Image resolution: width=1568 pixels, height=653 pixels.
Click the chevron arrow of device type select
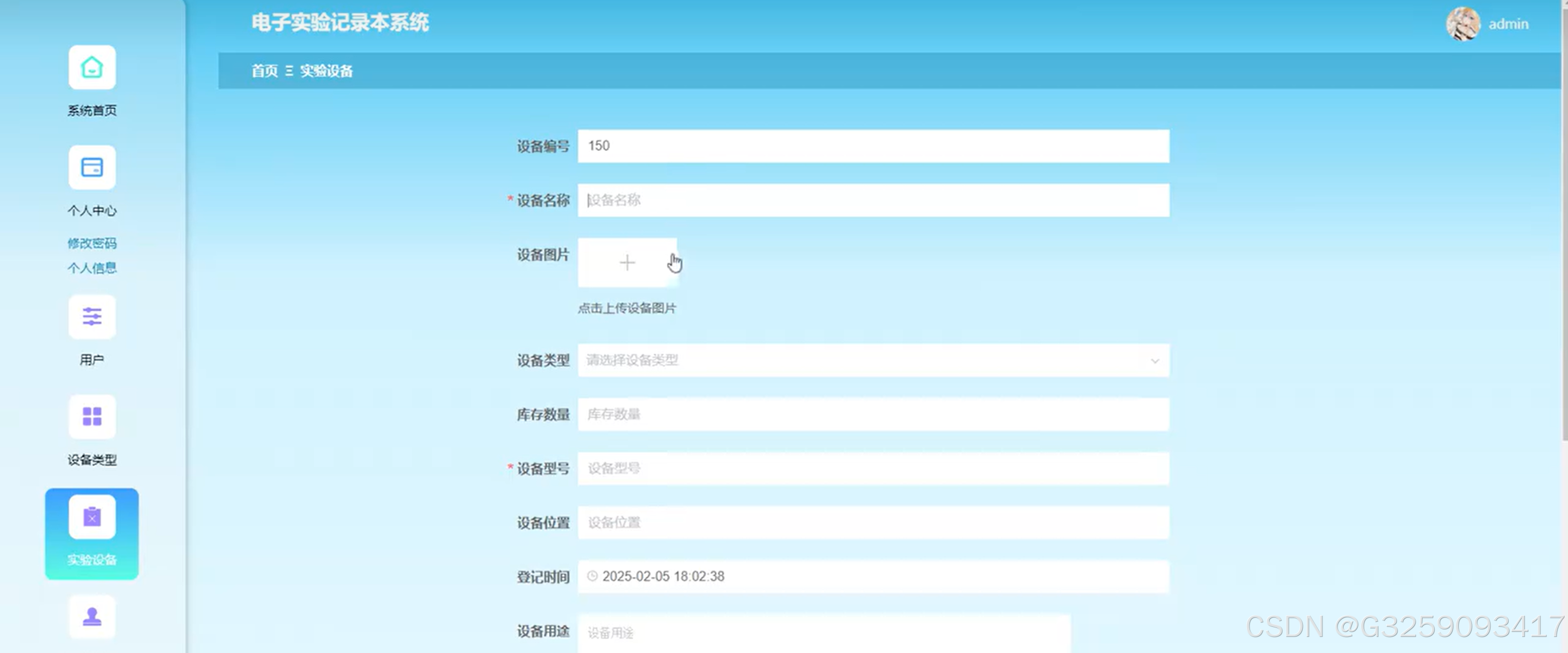click(1155, 361)
